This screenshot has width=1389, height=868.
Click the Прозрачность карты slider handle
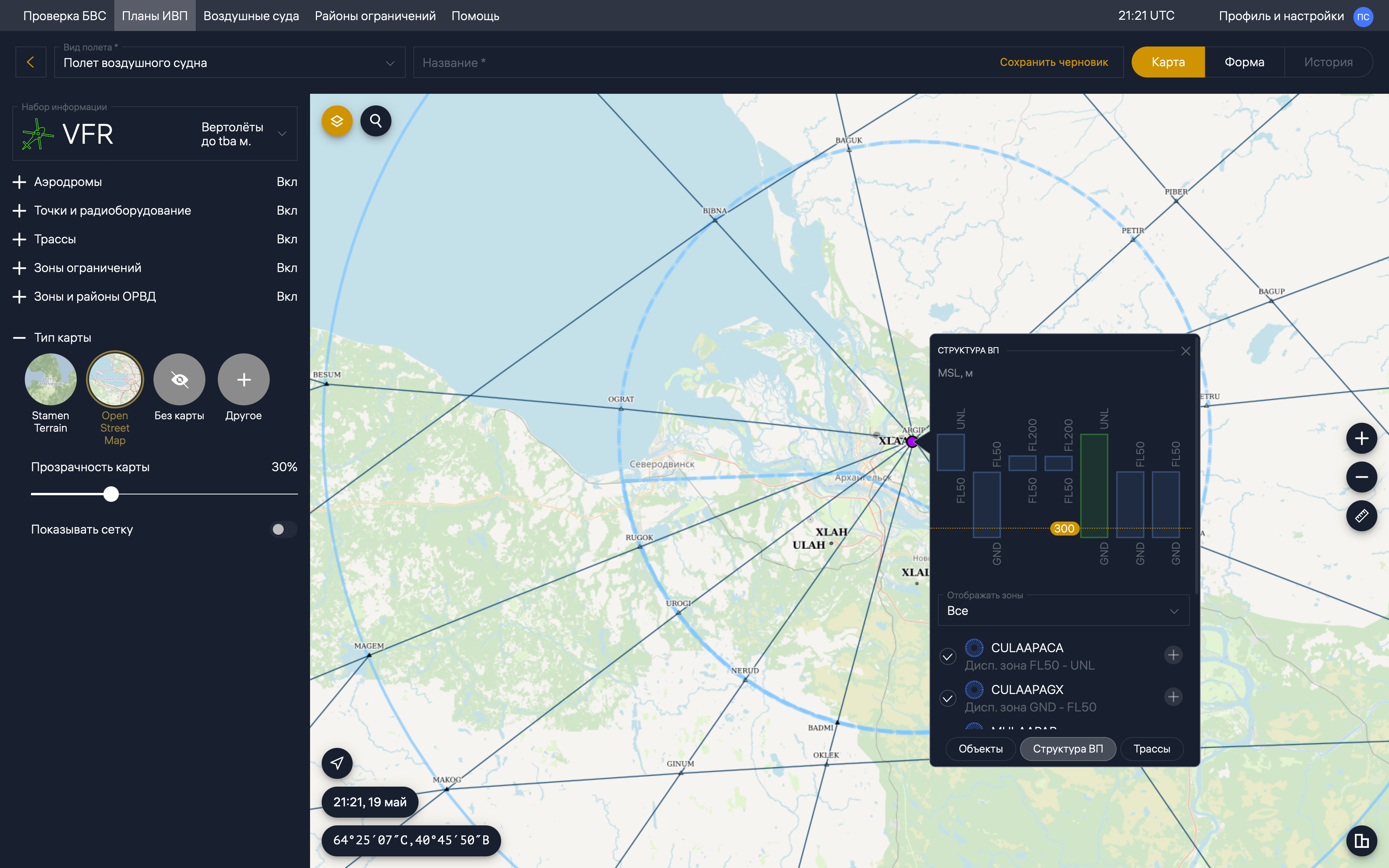111,494
